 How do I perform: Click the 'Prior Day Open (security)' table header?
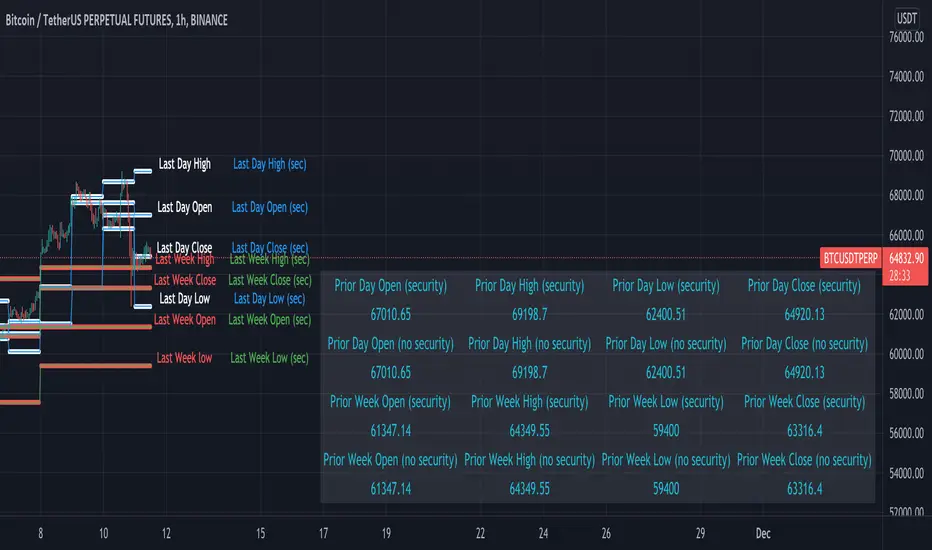pos(391,286)
